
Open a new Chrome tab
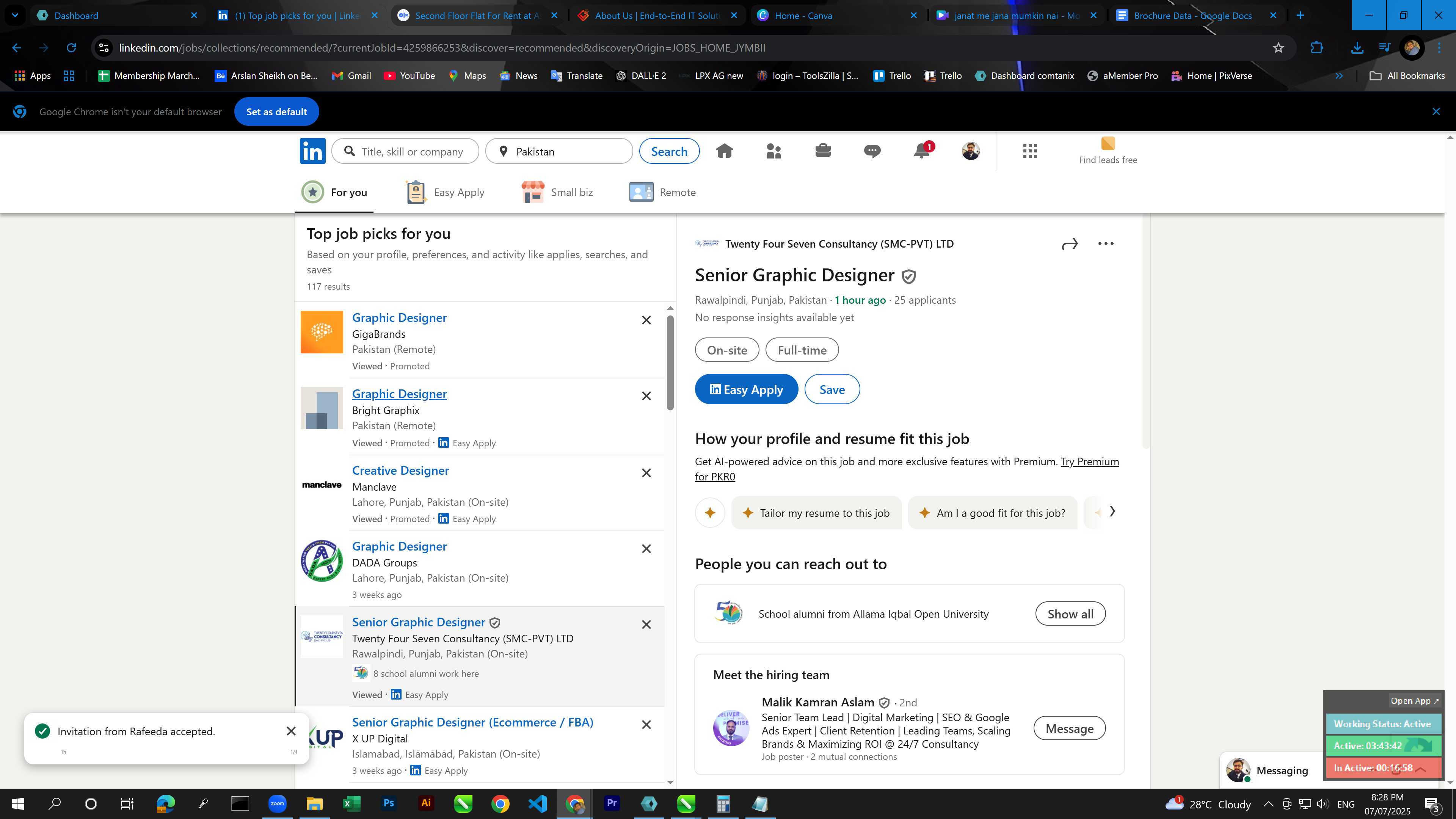[x=1300, y=15]
